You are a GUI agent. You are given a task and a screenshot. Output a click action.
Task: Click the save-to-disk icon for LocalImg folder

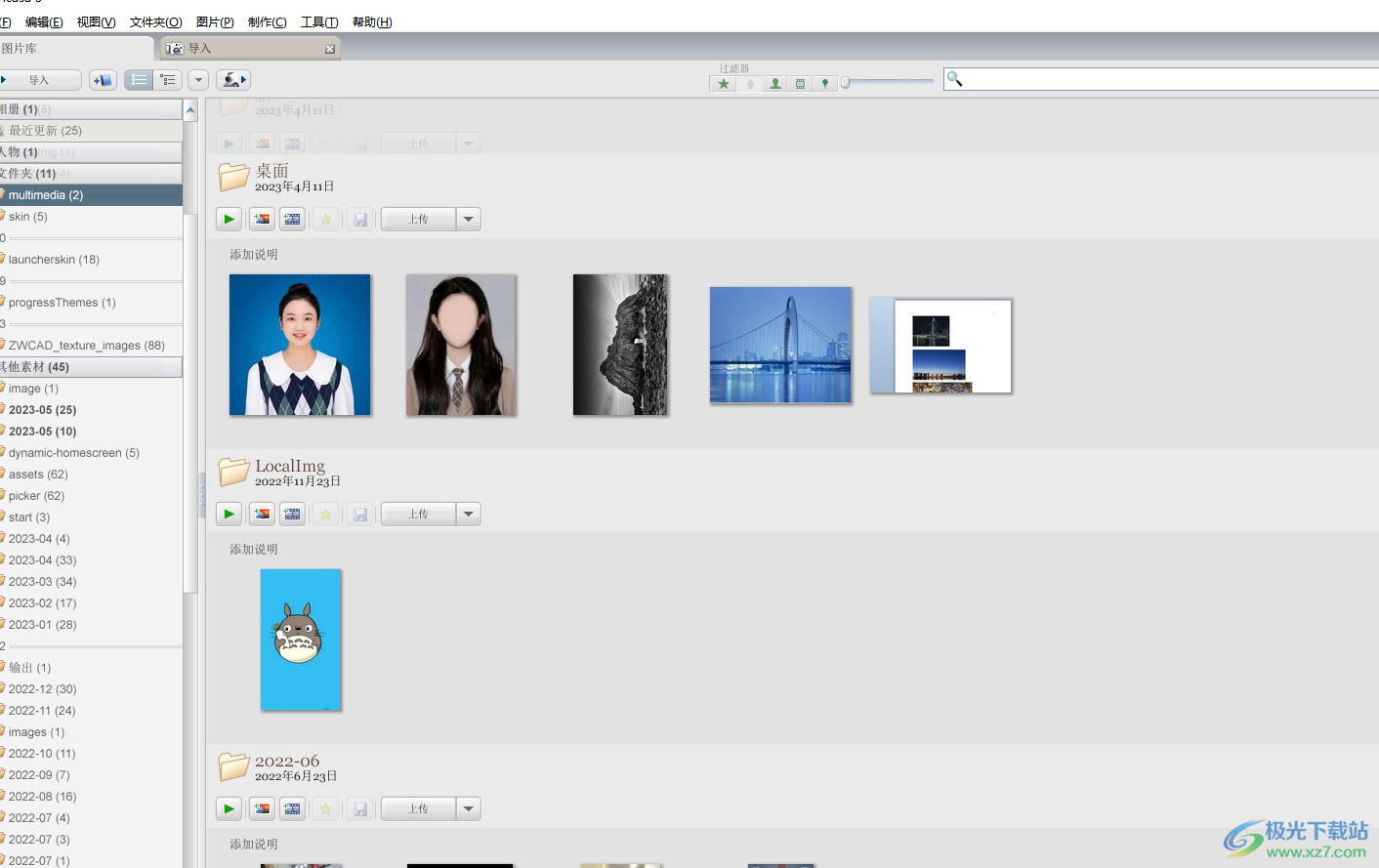(x=360, y=515)
